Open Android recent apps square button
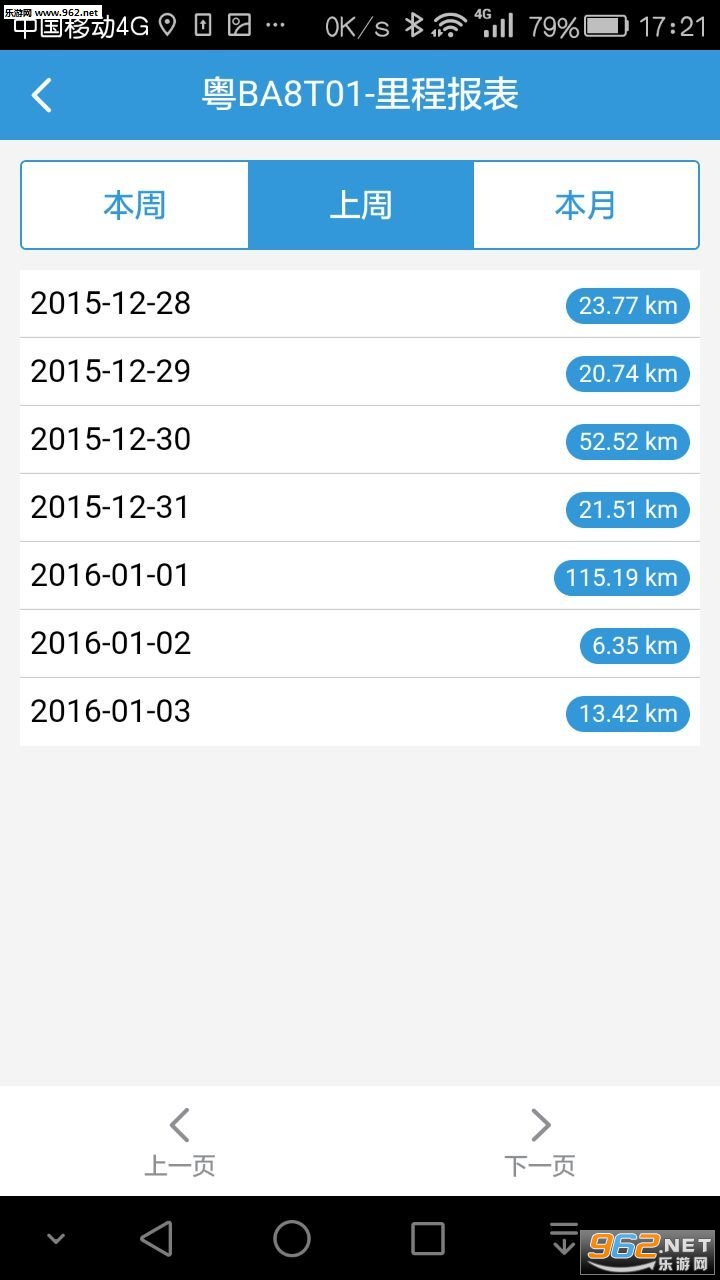 (x=428, y=1239)
